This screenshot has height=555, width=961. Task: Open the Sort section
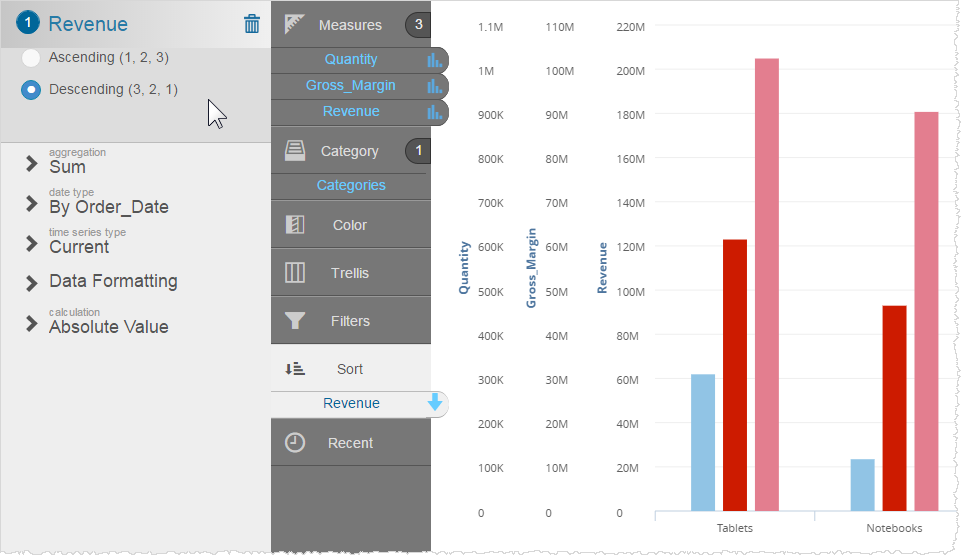click(x=350, y=369)
